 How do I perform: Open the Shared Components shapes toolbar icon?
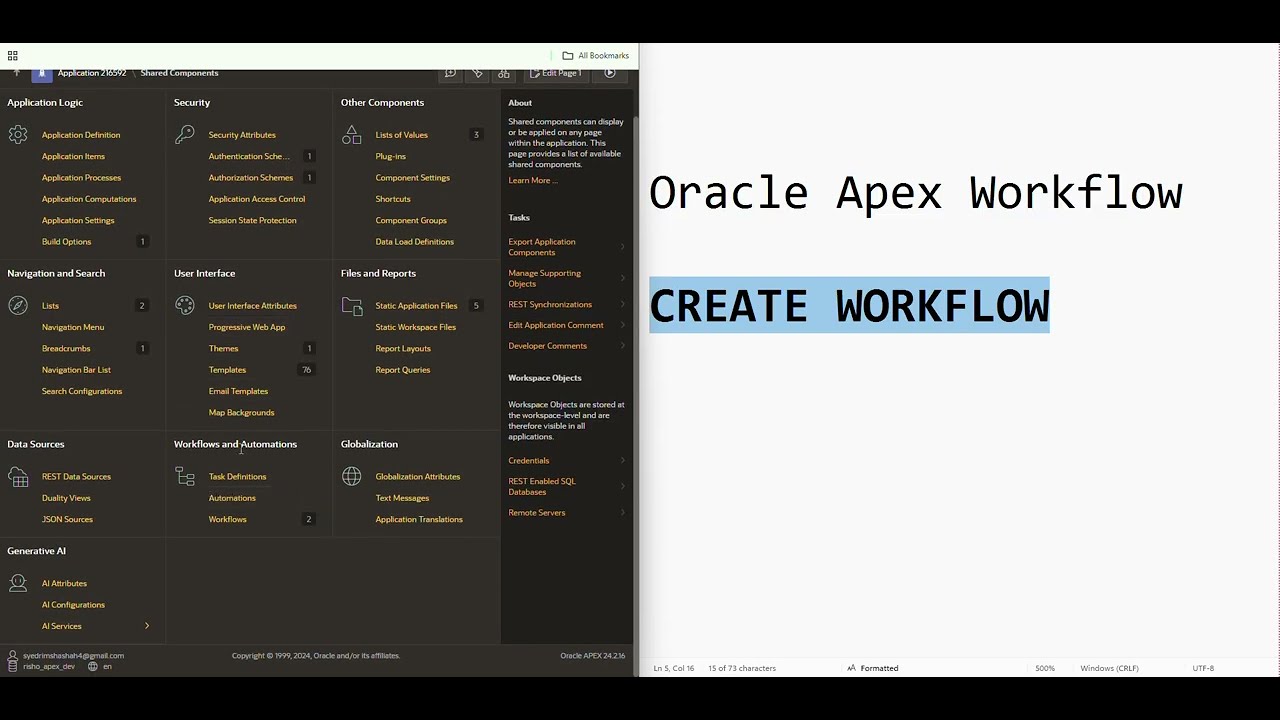tap(504, 73)
